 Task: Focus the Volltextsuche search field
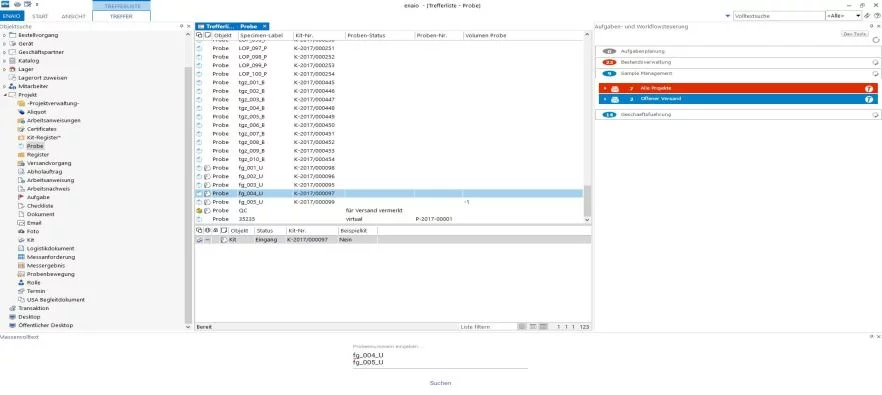(778, 16)
